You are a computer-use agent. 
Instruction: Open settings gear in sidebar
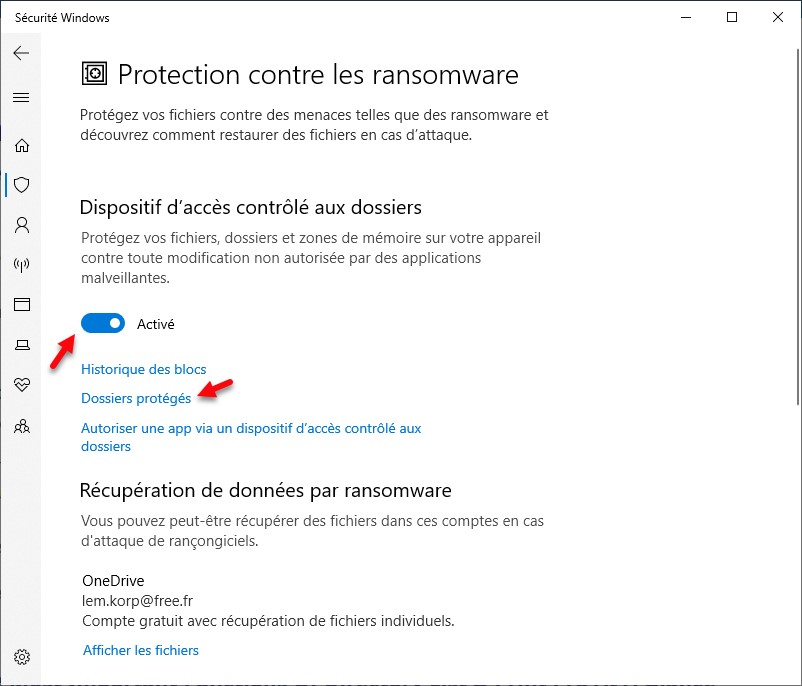click(21, 657)
